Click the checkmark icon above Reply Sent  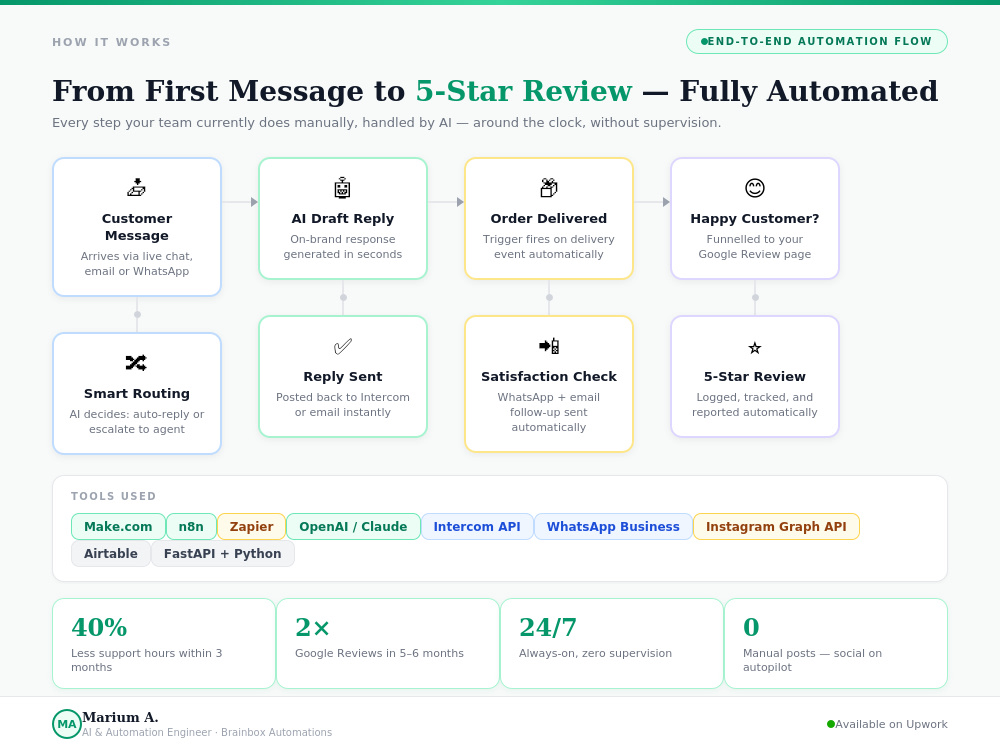(342, 346)
